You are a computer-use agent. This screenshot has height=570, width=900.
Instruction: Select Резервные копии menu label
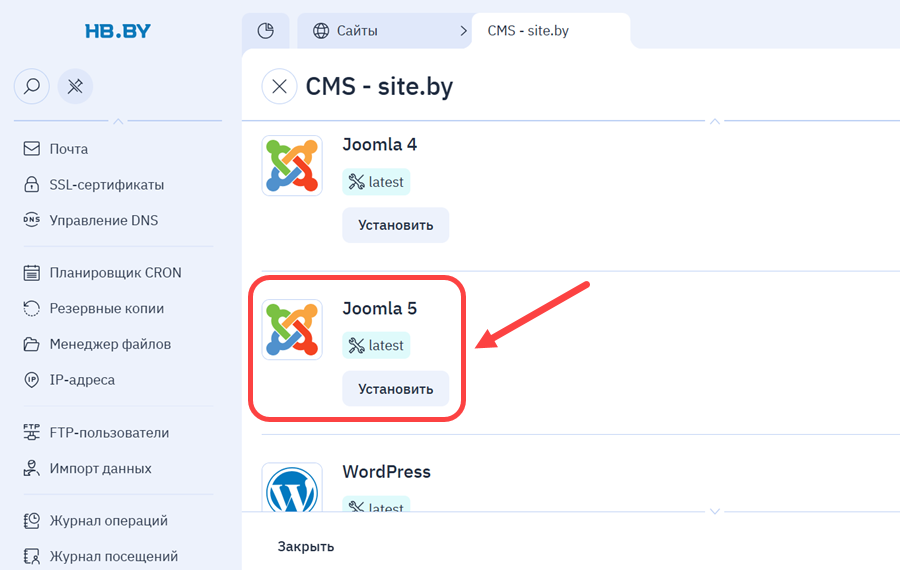tap(107, 309)
